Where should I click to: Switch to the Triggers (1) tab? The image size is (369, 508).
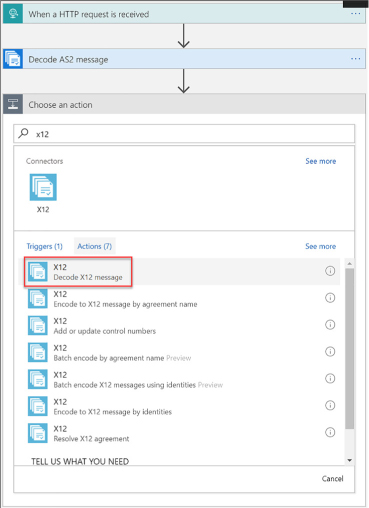click(x=44, y=246)
